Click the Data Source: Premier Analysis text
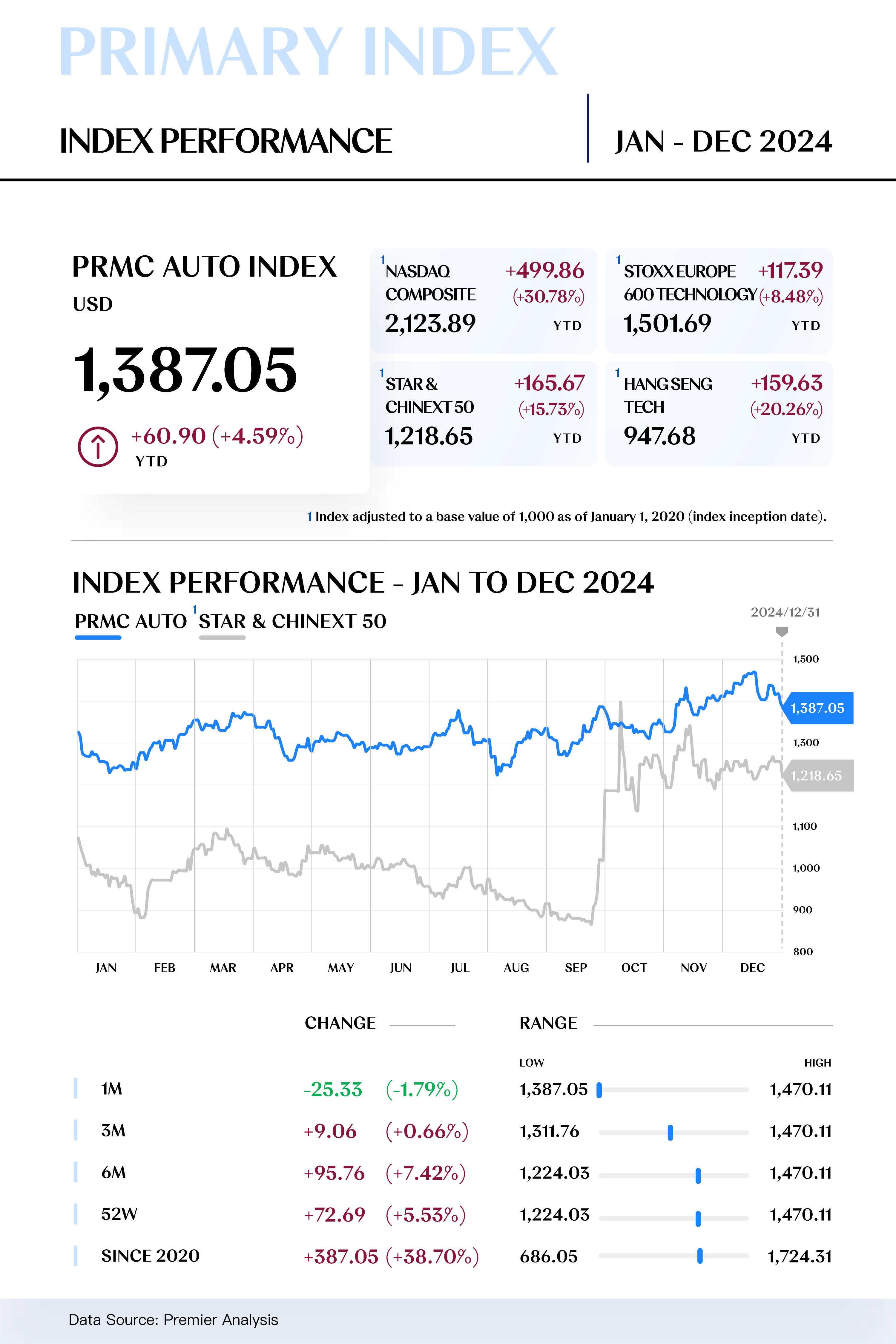This screenshot has width=896, height=1344. pyautogui.click(x=173, y=1320)
